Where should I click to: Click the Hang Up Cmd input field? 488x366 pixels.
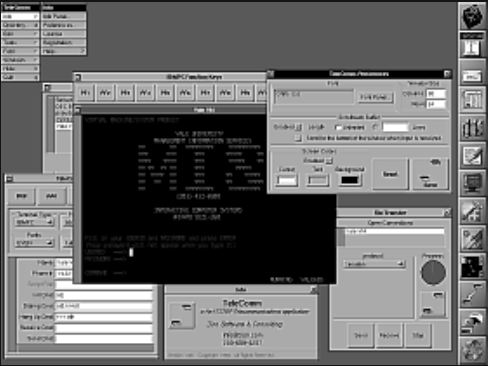(104, 317)
